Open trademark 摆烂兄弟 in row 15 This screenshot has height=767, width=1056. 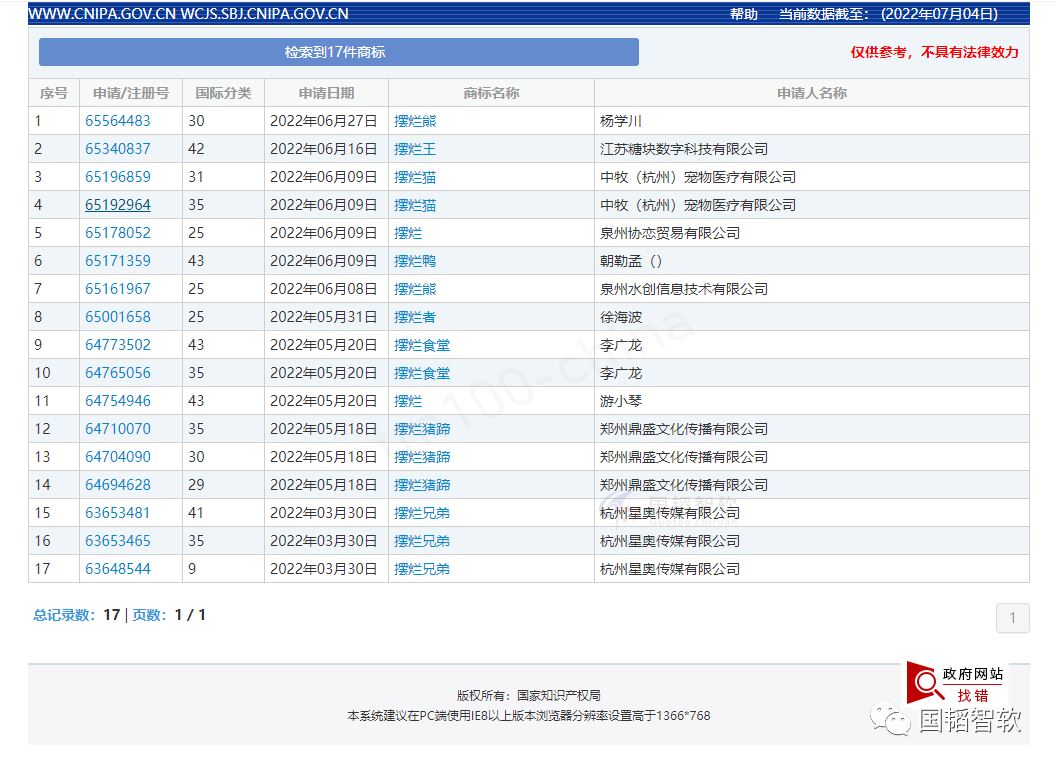pos(422,513)
